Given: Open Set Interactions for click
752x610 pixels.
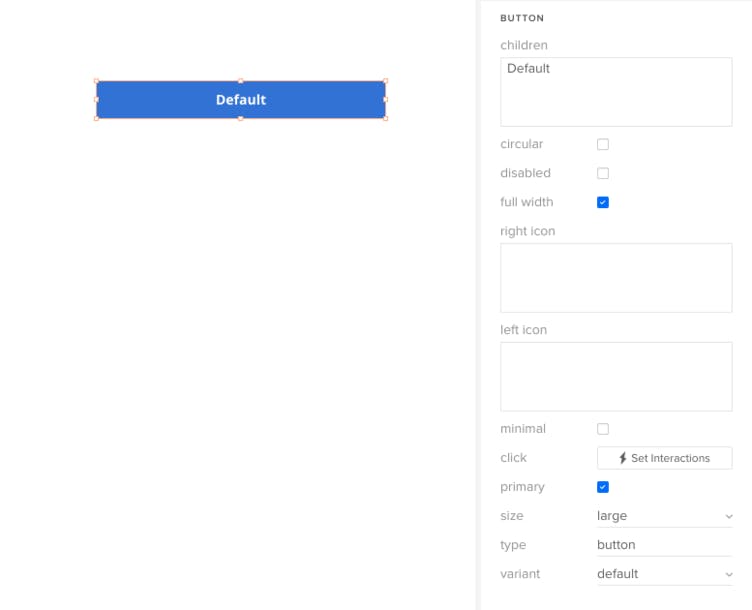Looking at the screenshot, I should 664,458.
